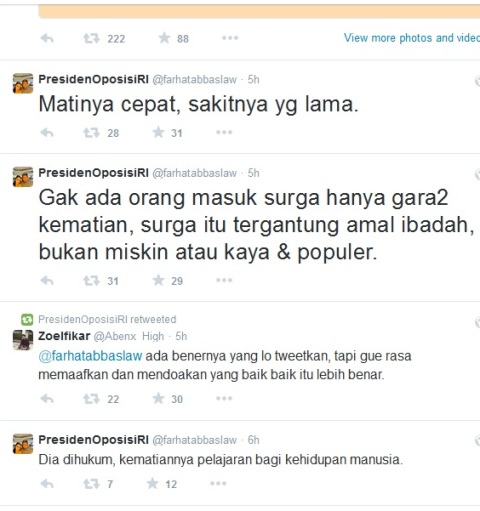Screen dimensions: 480x511
Task: Reply to the 'Gak ada orang masuk surga' tweet
Action: [47, 281]
